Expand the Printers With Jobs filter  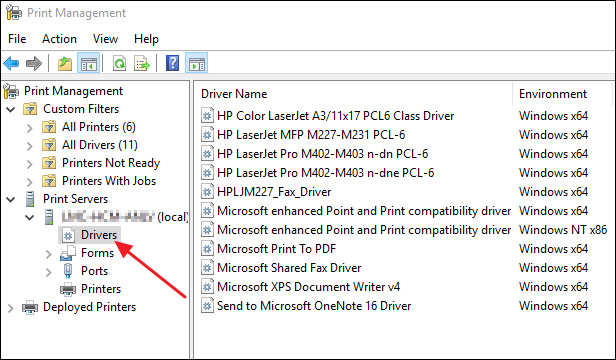click(x=30, y=182)
